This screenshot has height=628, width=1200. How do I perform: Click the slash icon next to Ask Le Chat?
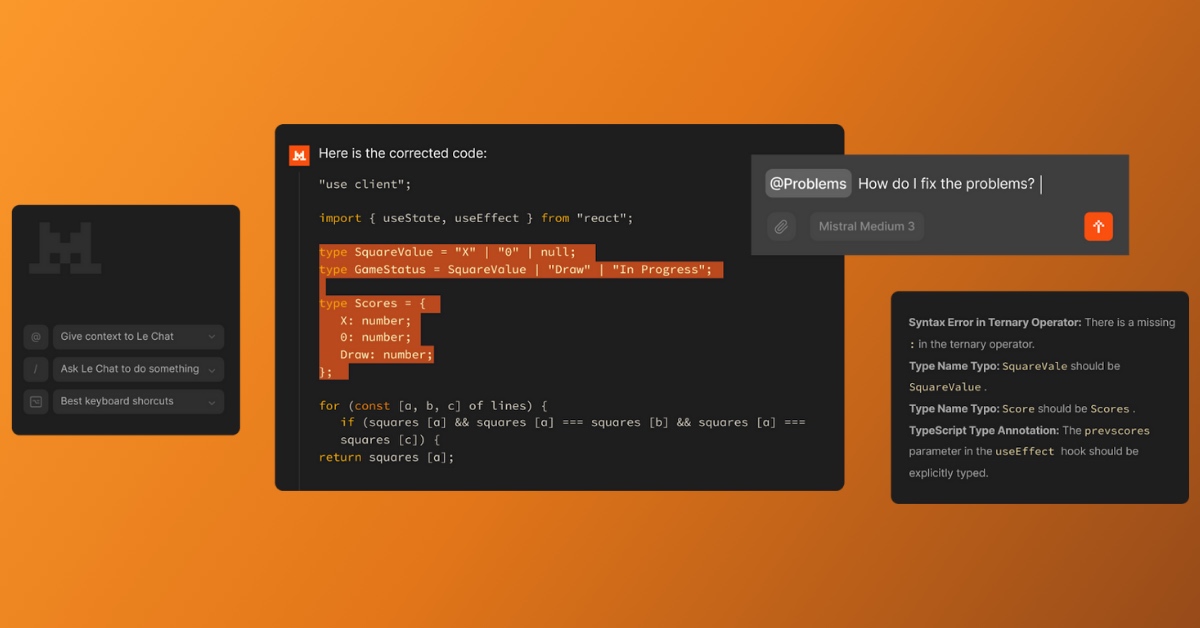click(36, 369)
